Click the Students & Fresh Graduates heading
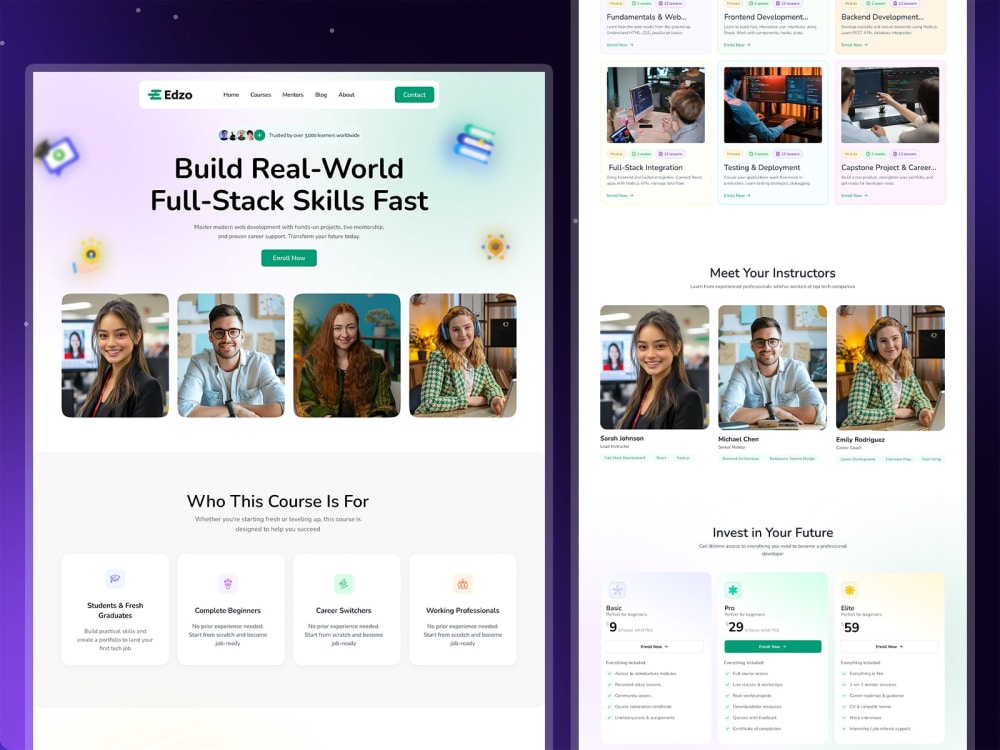The width and height of the screenshot is (1000, 750). tap(115, 610)
